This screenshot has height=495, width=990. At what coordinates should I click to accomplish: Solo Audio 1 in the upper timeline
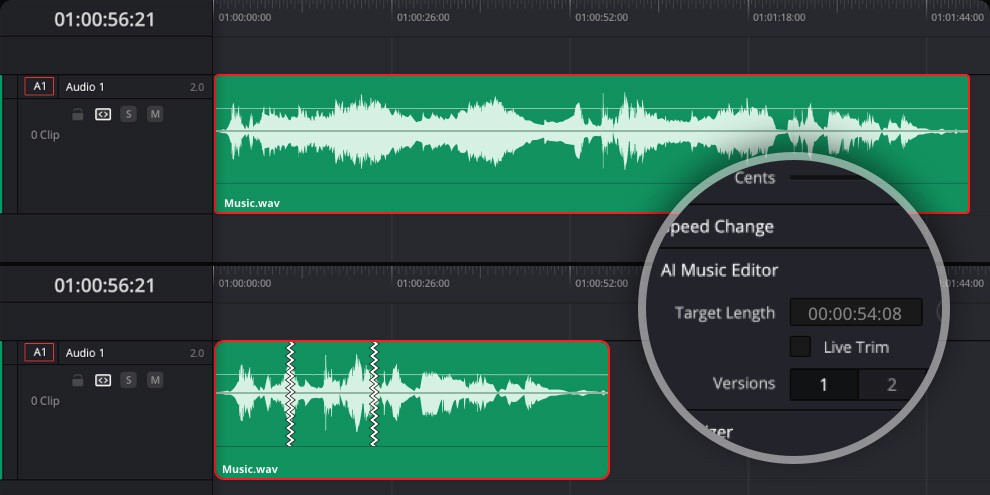pos(128,114)
